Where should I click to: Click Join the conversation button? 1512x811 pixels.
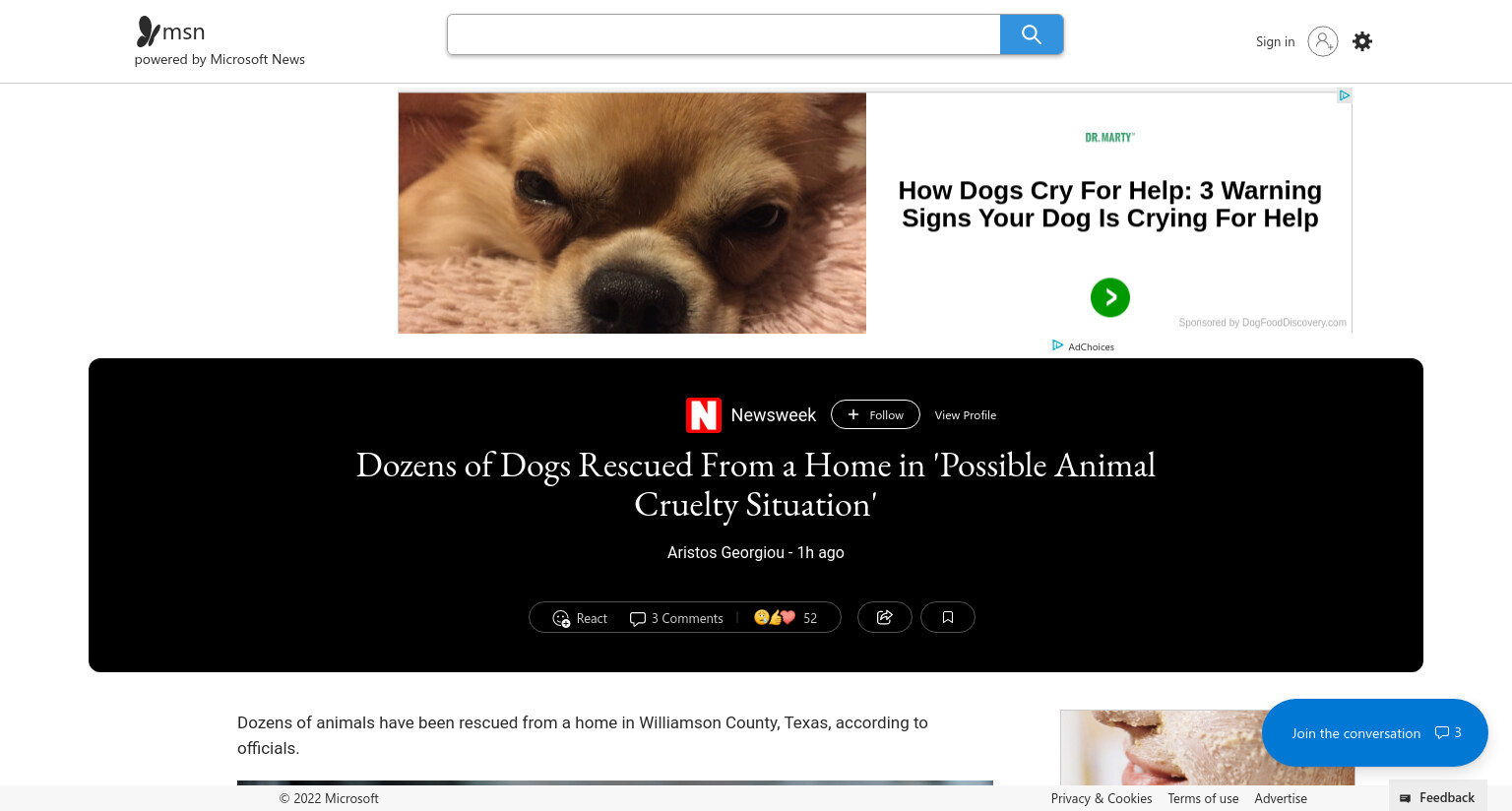[1375, 732]
